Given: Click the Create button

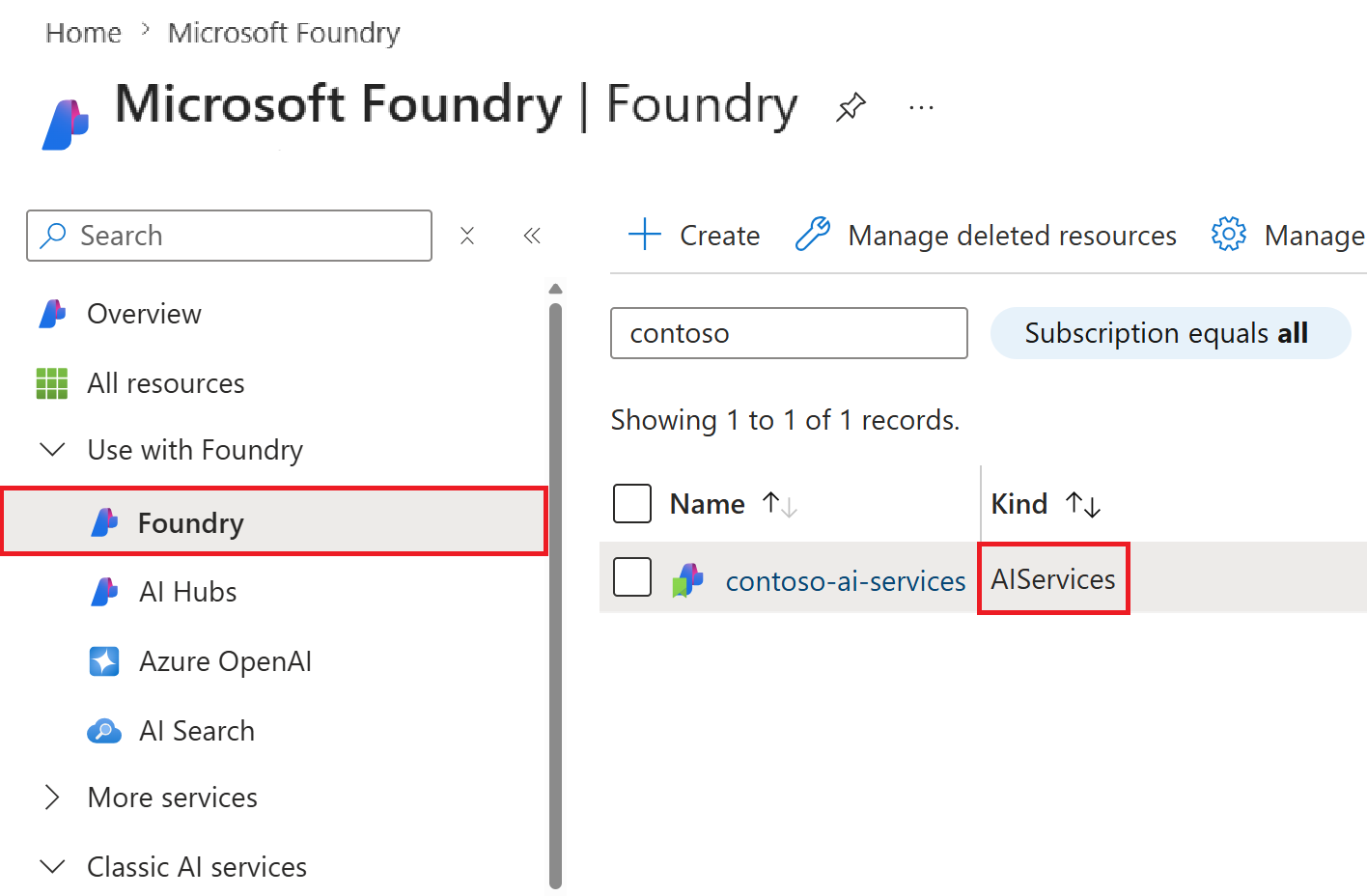Looking at the screenshot, I should coord(693,235).
